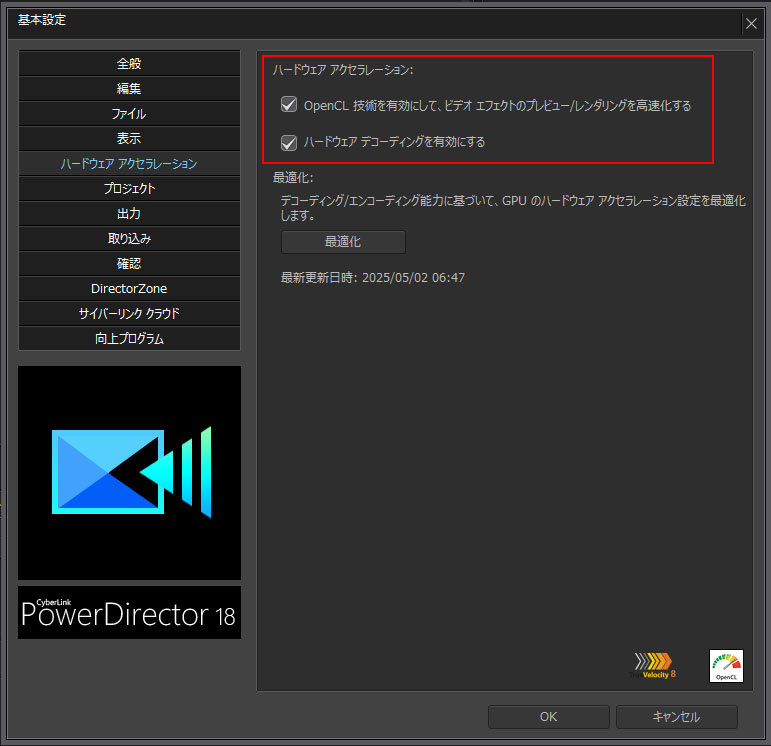Open the 編集 settings category
Screen dimensions: 771x746
click(x=129, y=89)
